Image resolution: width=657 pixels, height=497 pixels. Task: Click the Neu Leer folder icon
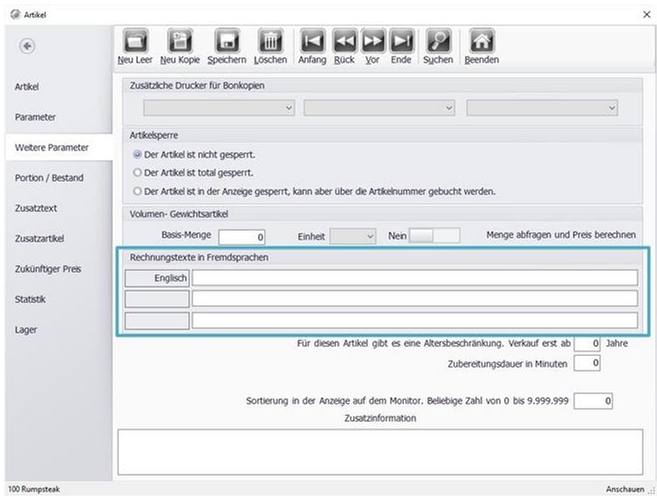[135, 41]
